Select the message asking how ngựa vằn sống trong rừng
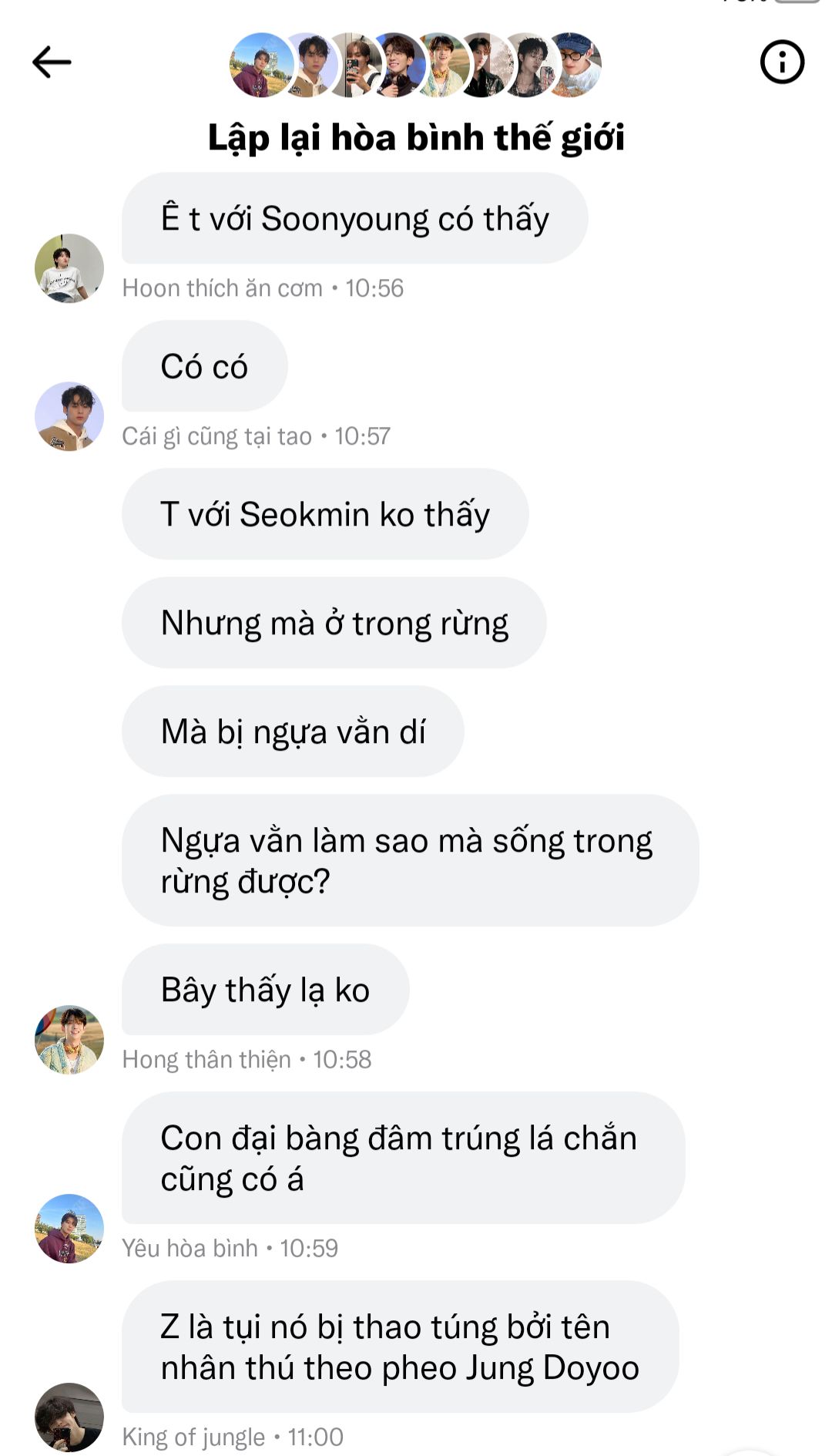The height and width of the screenshot is (1456, 832). pyautogui.click(x=411, y=860)
